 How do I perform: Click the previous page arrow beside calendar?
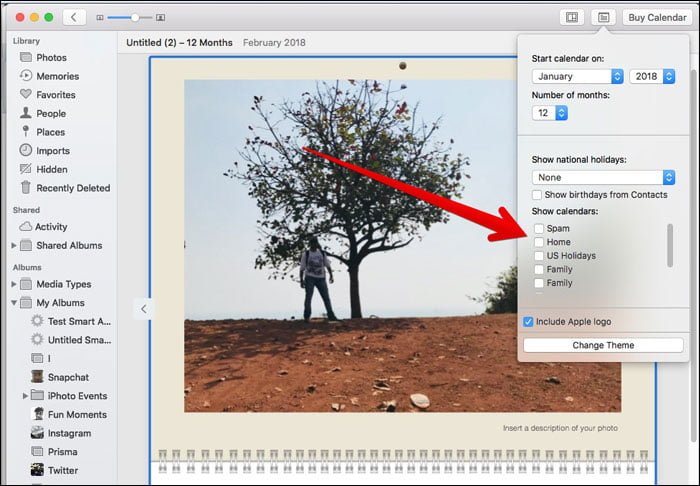point(143,309)
